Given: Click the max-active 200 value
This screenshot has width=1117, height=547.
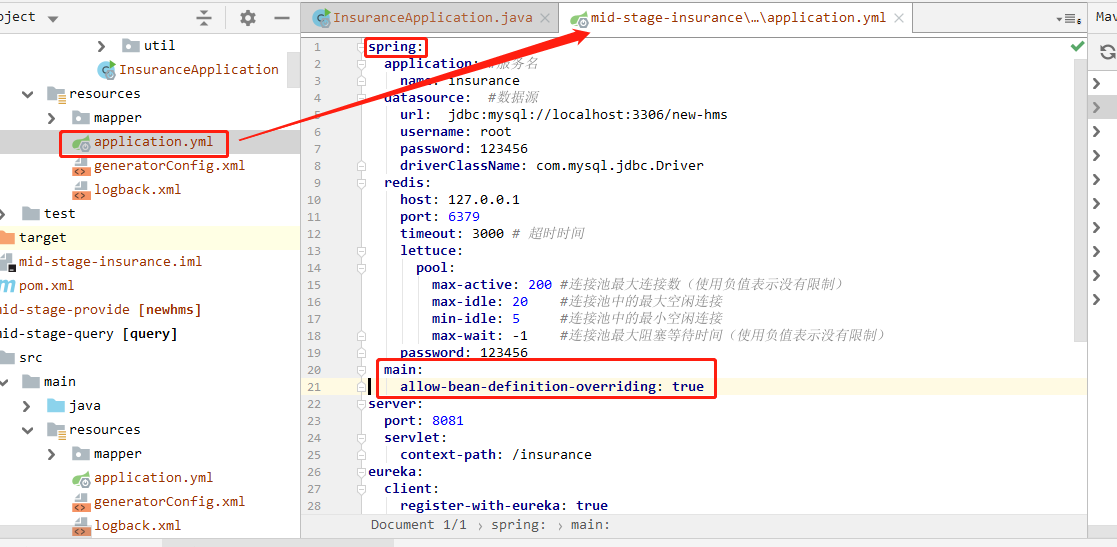Looking at the screenshot, I should click(540, 284).
